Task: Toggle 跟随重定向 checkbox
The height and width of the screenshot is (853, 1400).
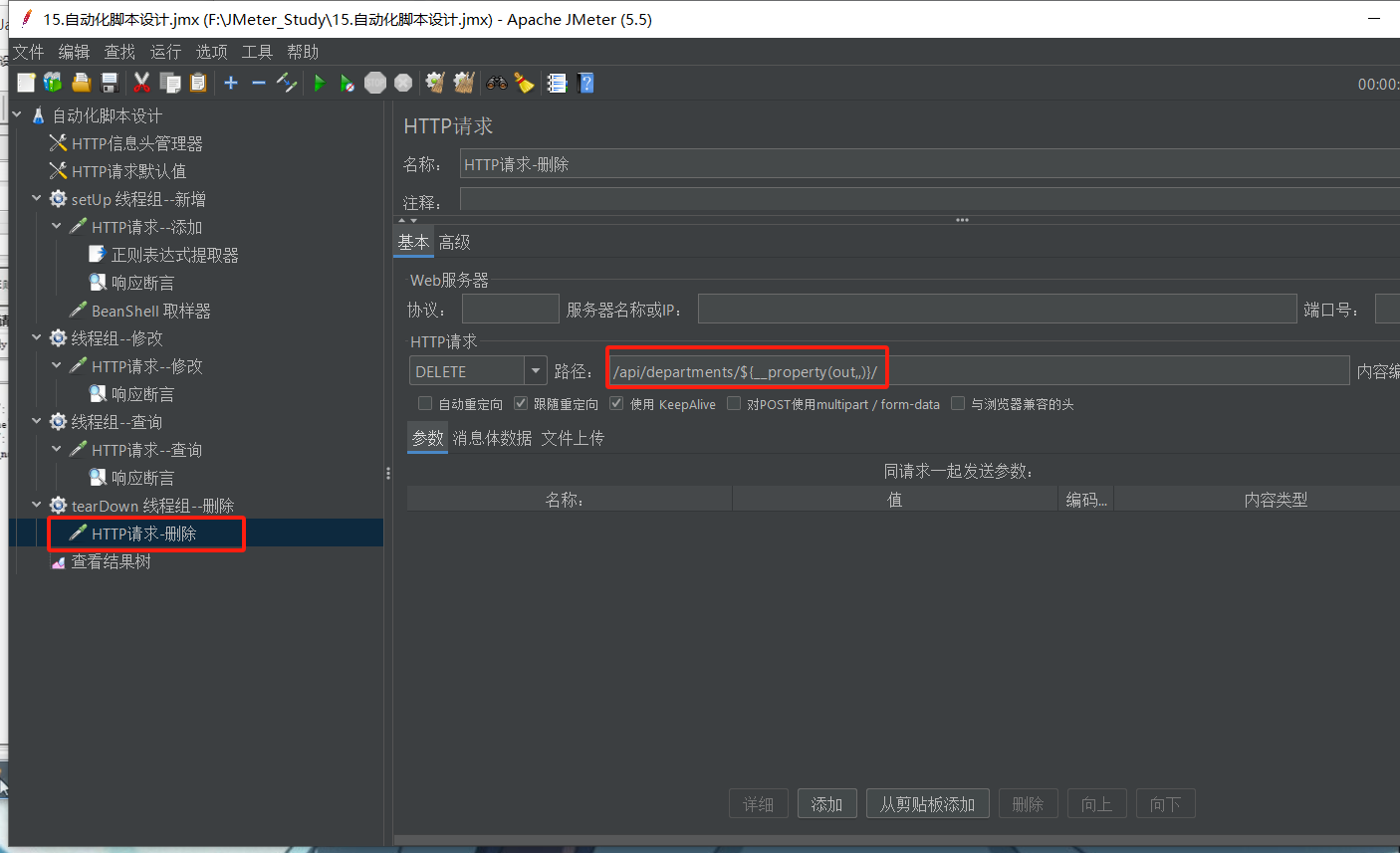Action: click(x=521, y=404)
